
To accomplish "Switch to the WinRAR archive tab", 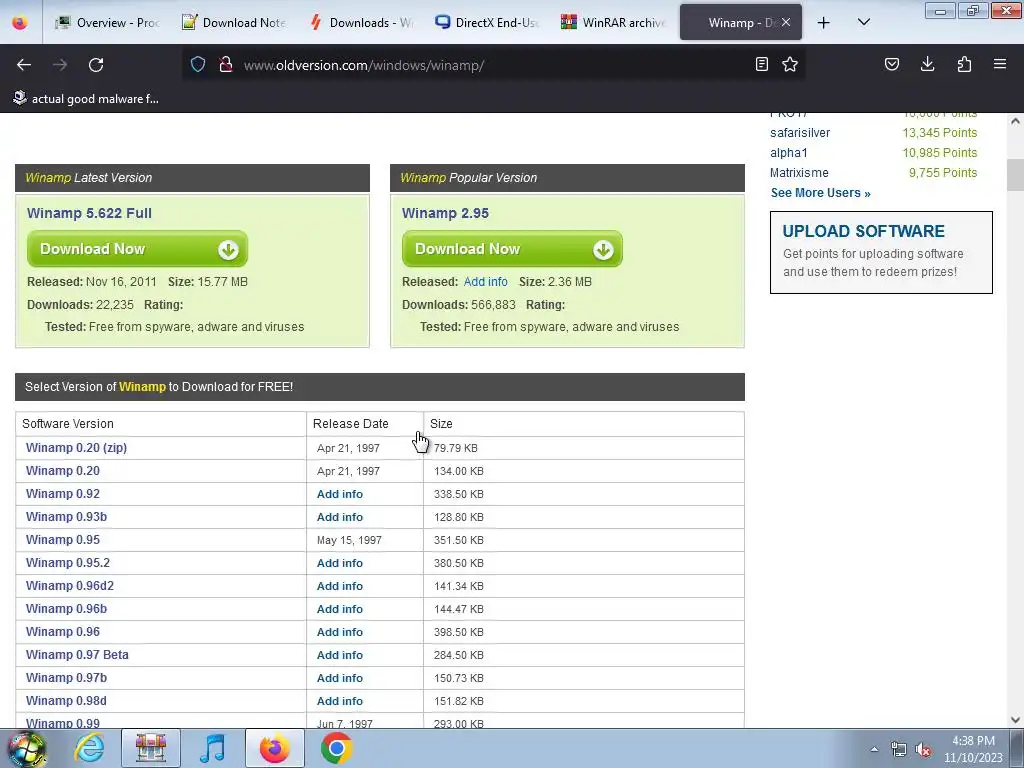I will (x=613, y=23).
